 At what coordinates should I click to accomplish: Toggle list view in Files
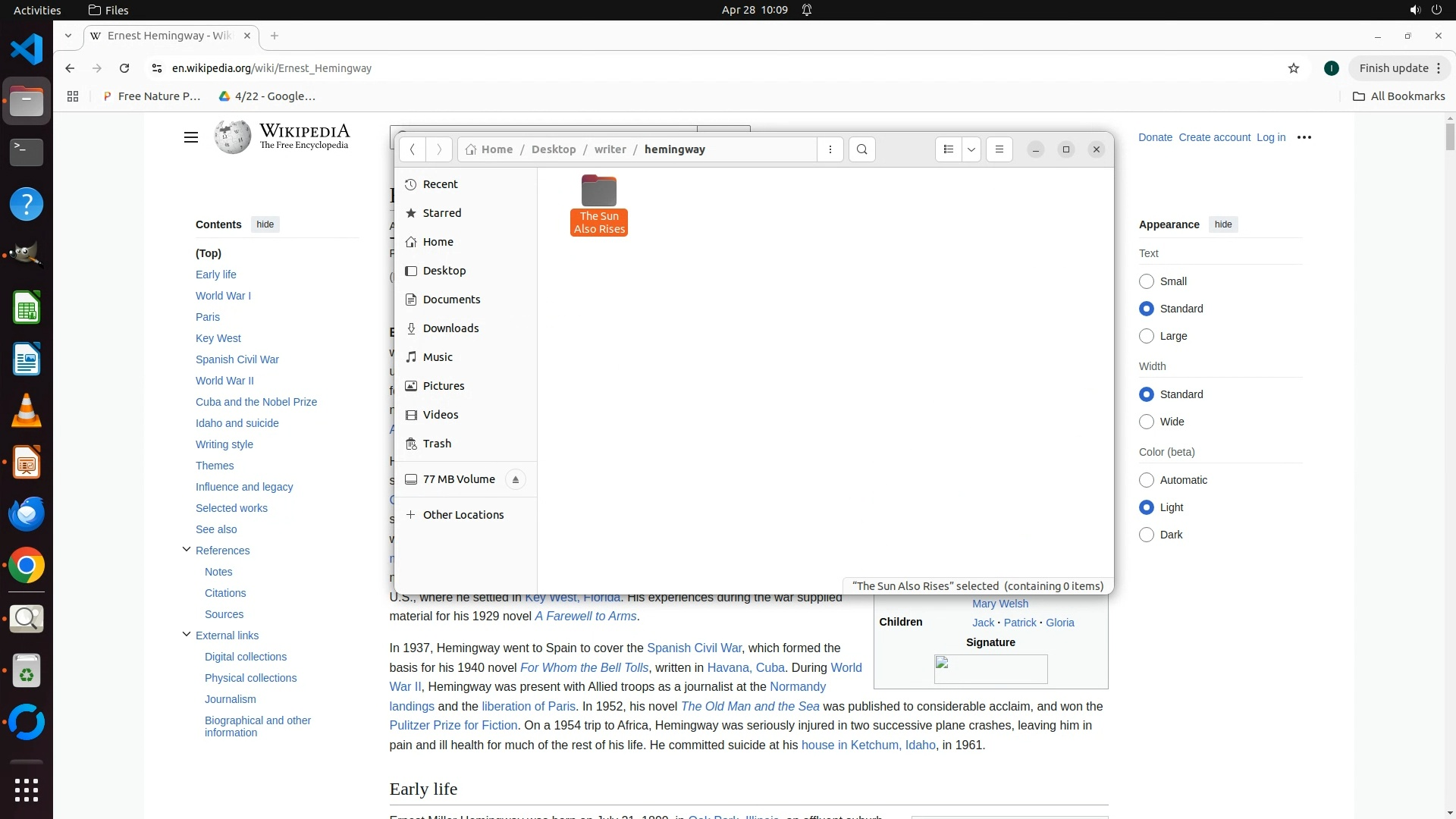[948, 149]
